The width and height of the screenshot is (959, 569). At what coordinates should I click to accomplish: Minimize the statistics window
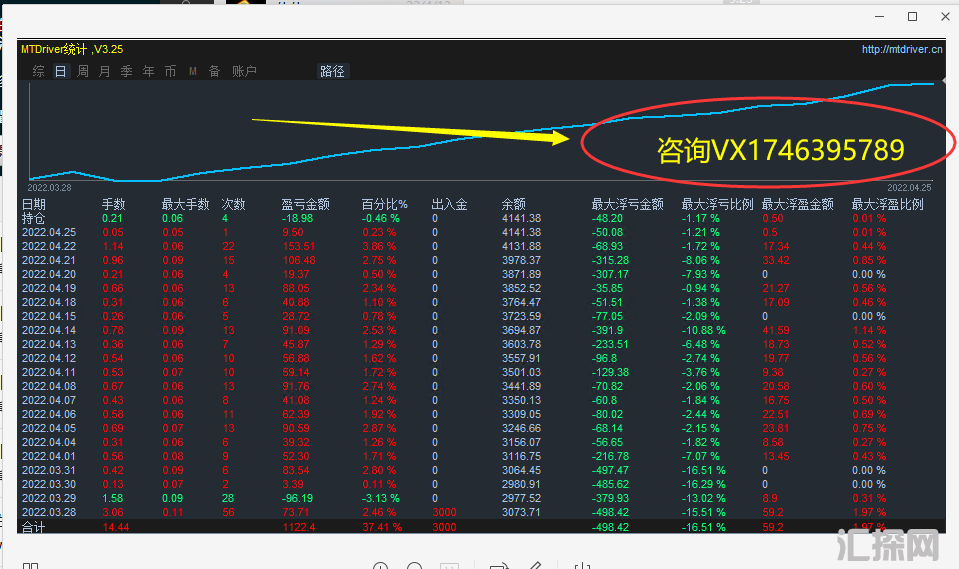coord(879,17)
